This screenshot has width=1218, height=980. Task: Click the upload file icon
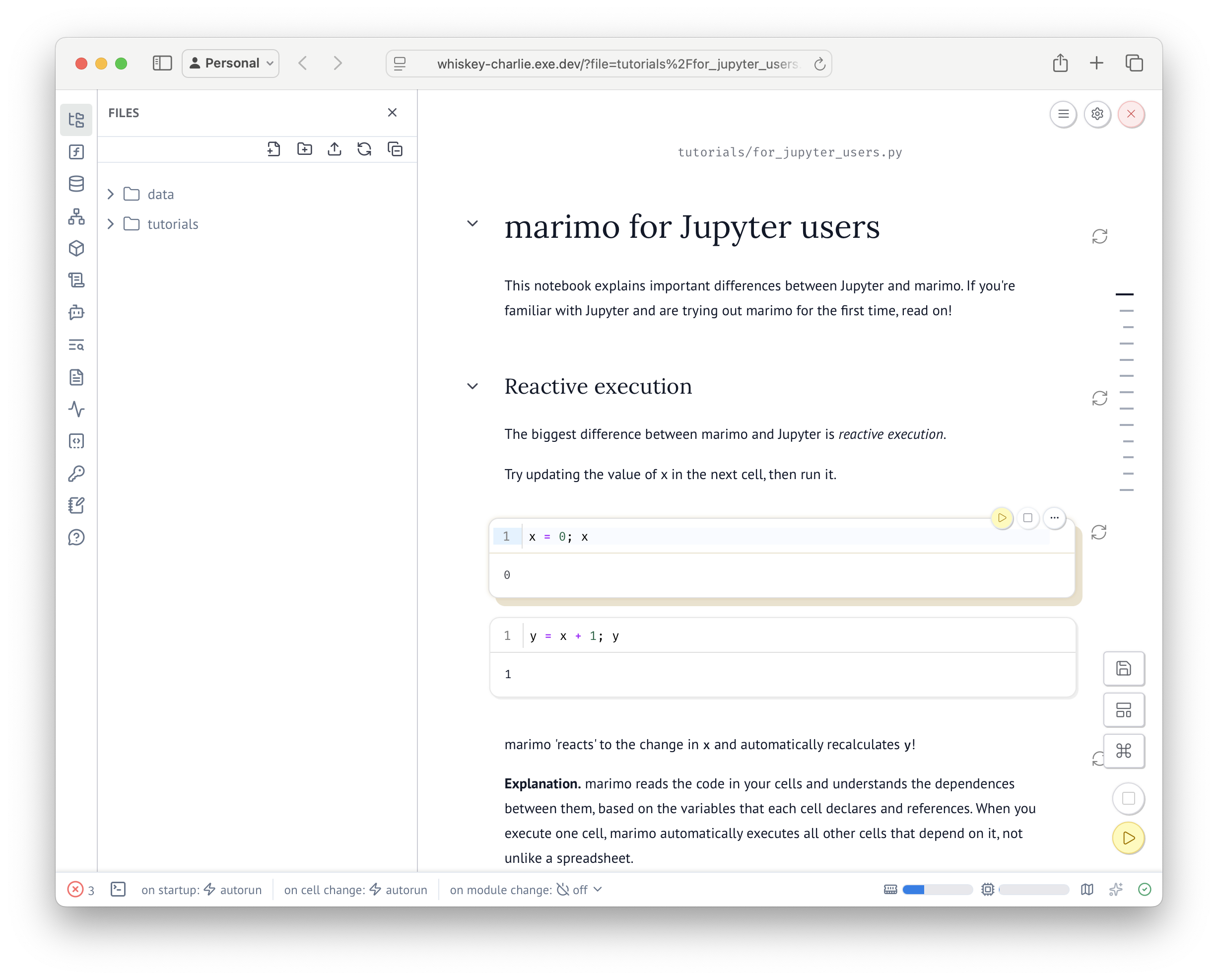335,149
